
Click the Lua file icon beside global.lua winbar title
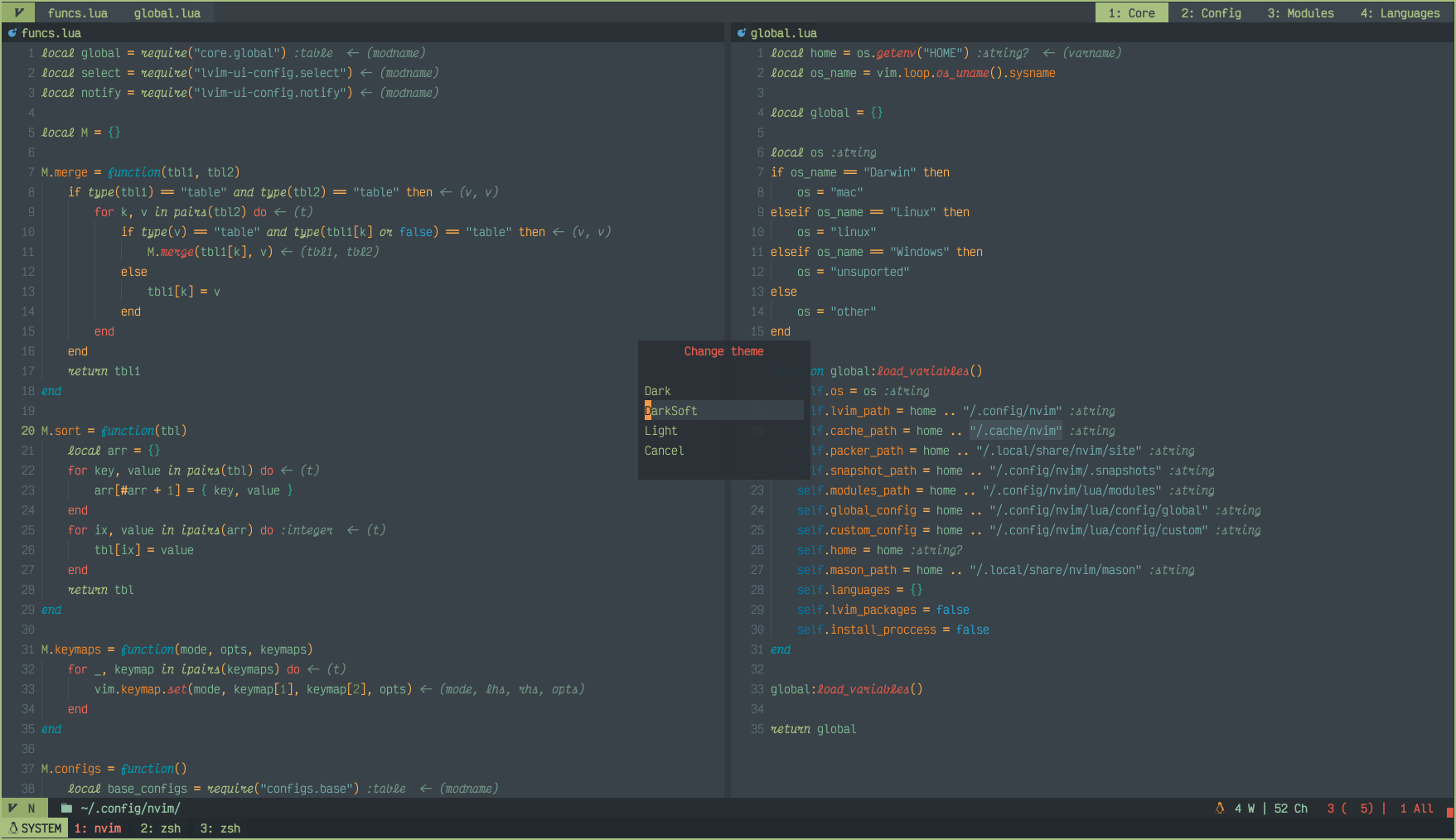click(742, 33)
